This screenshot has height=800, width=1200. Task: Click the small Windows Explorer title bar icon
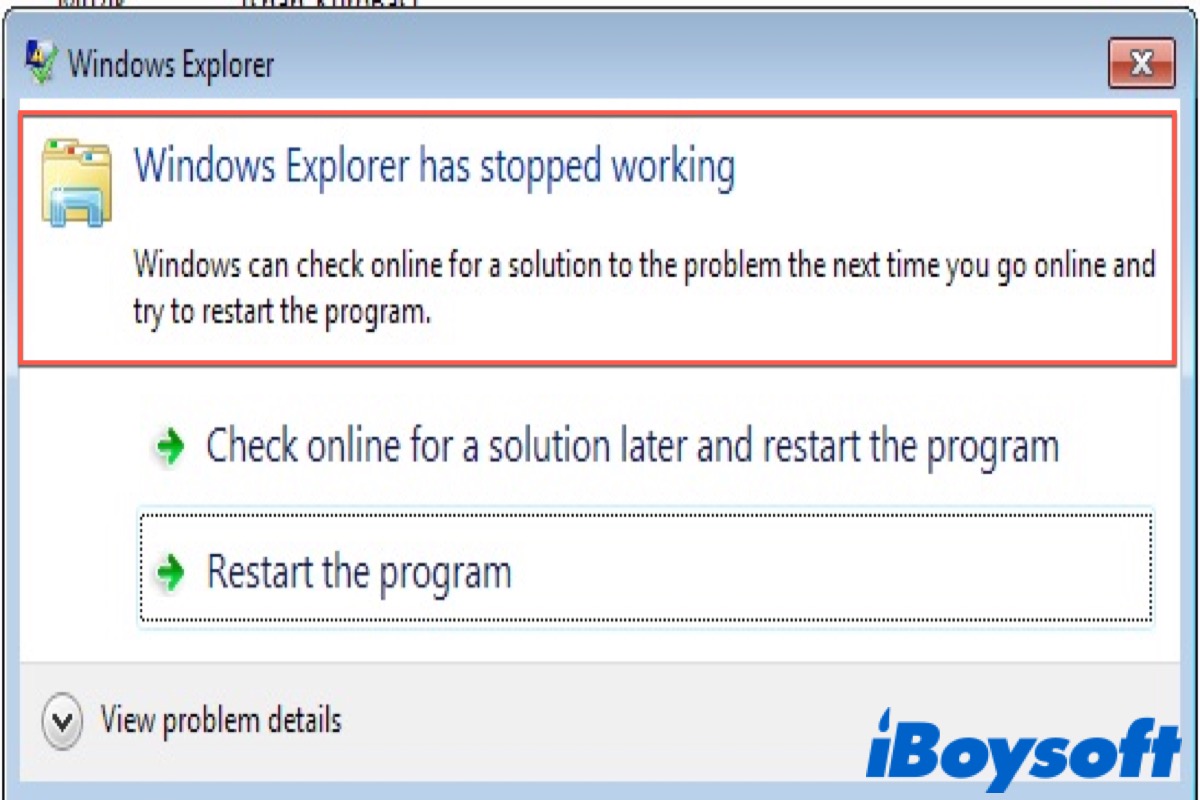tap(40, 65)
